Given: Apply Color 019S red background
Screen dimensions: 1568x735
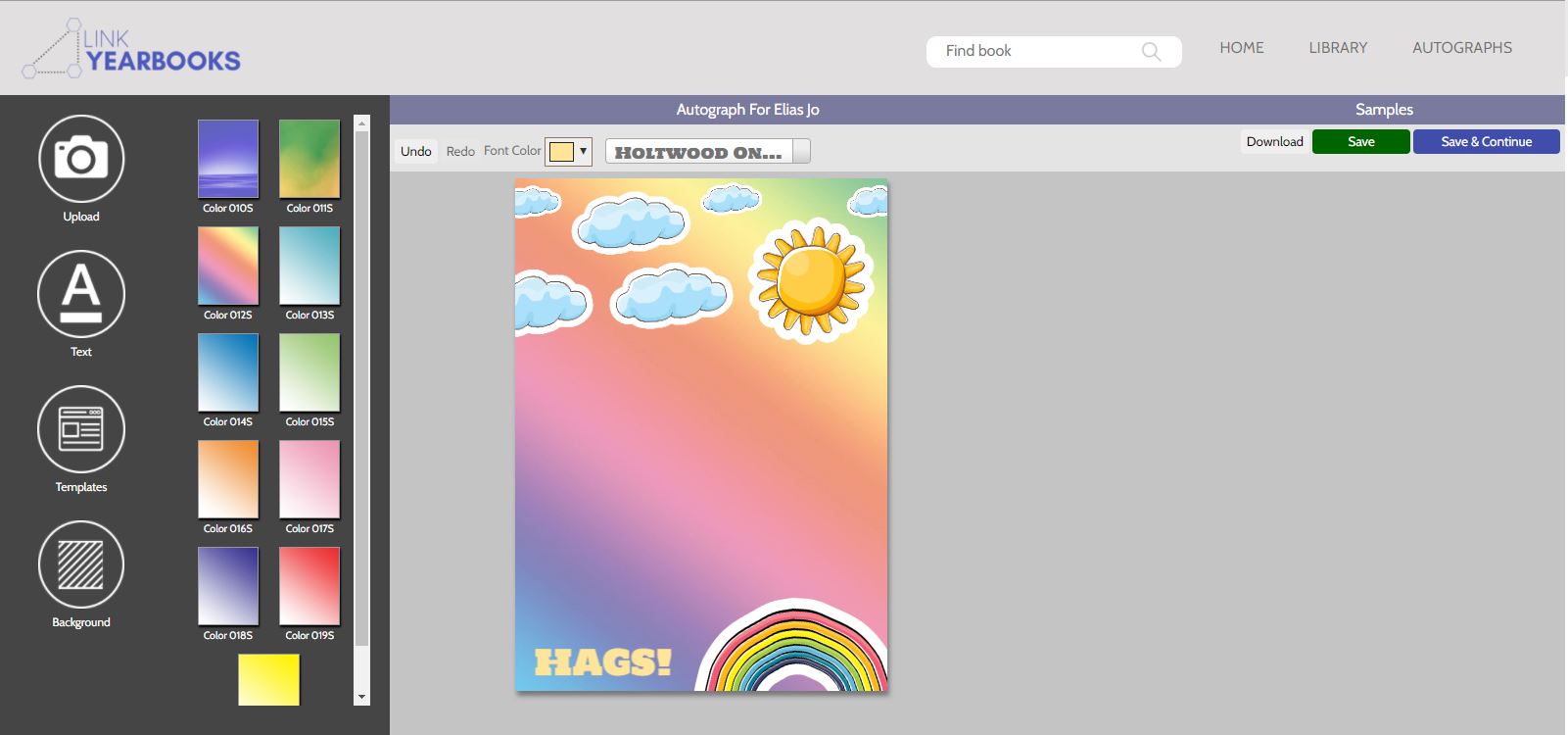Looking at the screenshot, I should [x=309, y=586].
